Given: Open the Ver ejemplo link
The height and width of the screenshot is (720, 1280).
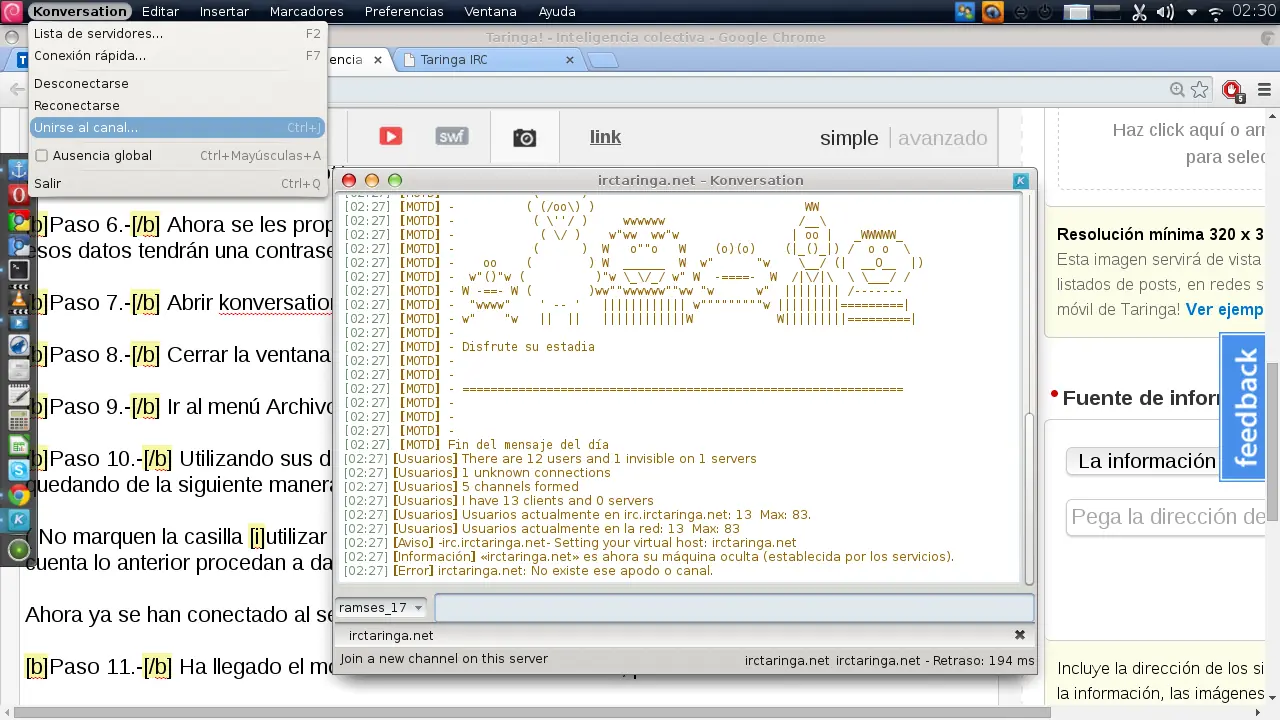Looking at the screenshot, I should pyautogui.click(x=1225, y=310).
